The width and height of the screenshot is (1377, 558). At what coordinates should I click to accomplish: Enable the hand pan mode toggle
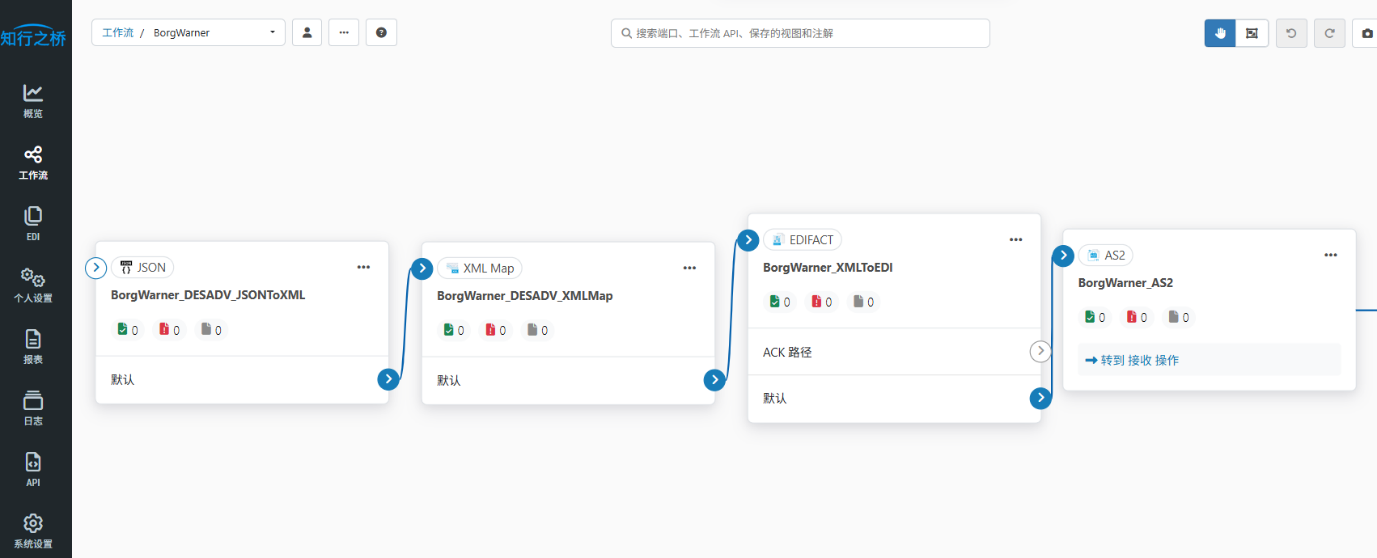[1219, 33]
